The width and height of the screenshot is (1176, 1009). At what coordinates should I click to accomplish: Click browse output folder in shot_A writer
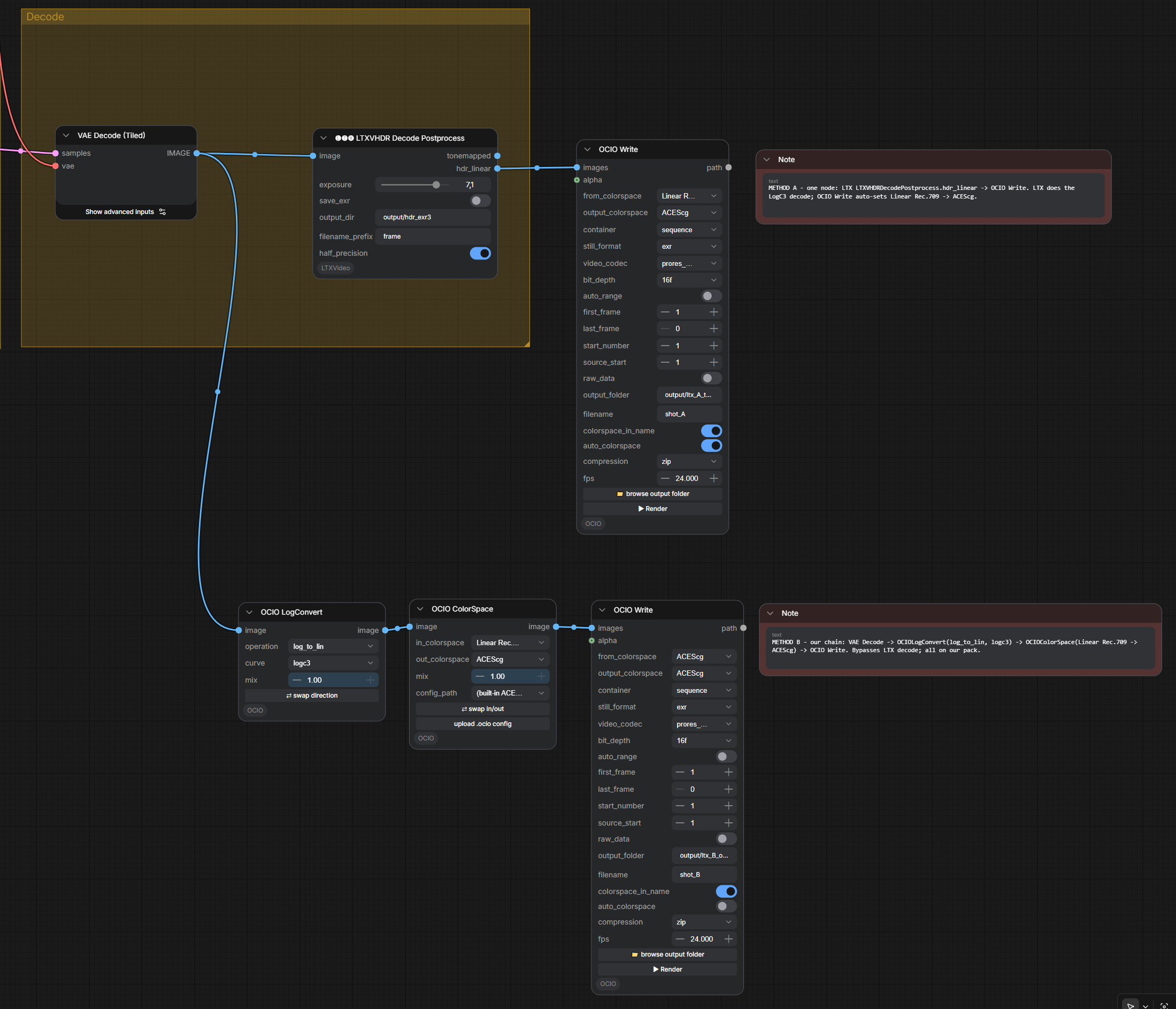coord(652,494)
